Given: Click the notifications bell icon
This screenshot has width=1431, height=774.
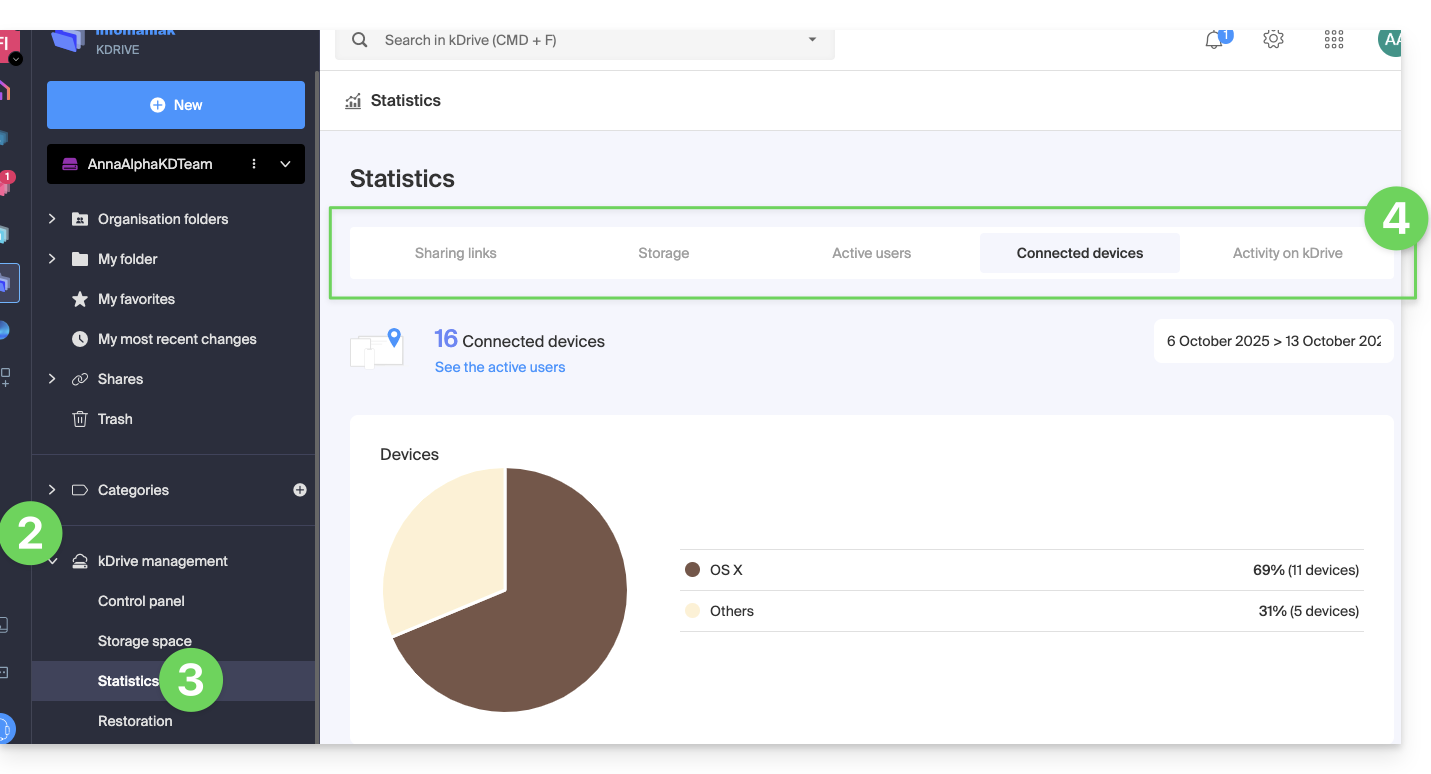Looking at the screenshot, I should (x=1214, y=40).
